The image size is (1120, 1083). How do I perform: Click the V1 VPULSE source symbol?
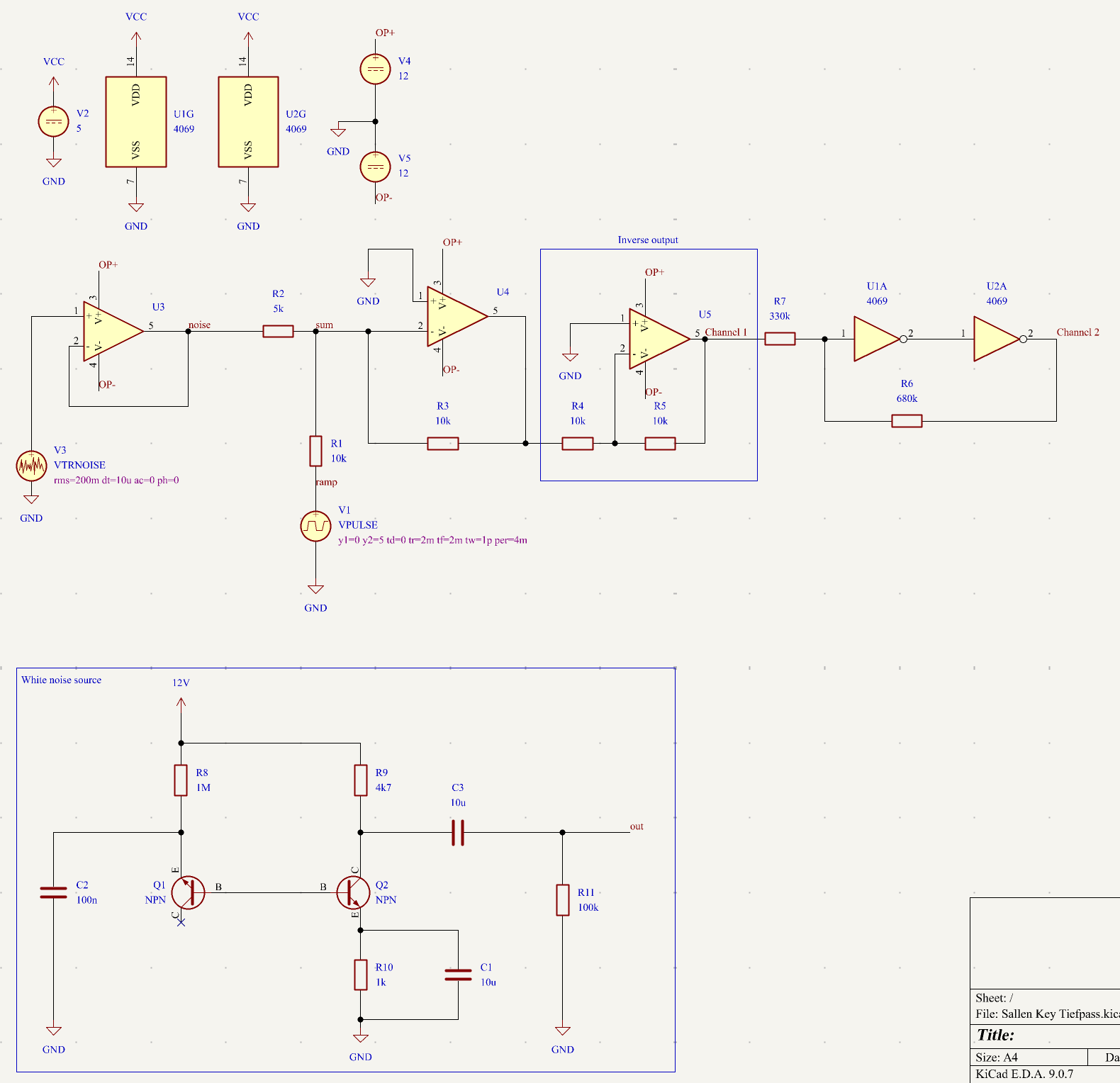[x=315, y=526]
